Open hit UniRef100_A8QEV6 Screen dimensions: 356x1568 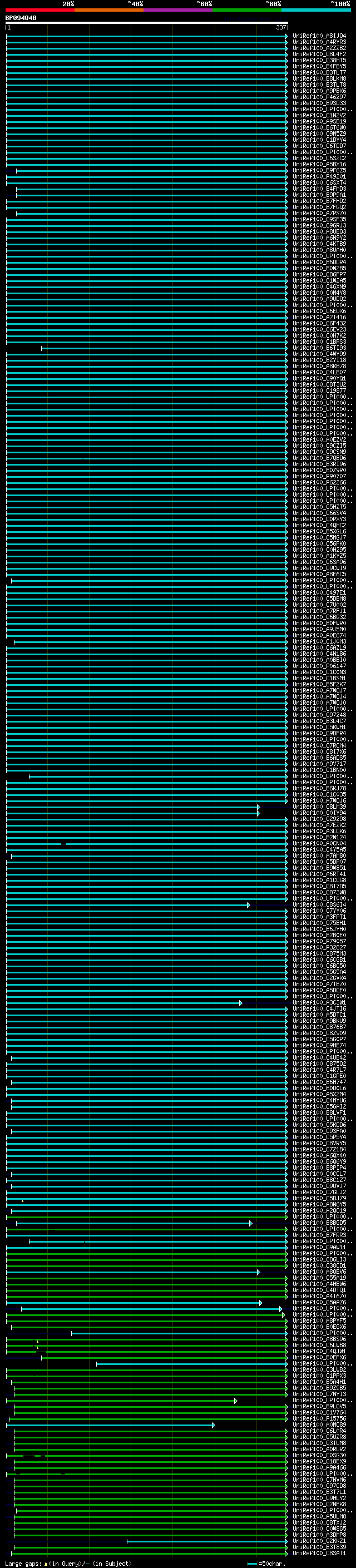[x=319, y=1272]
